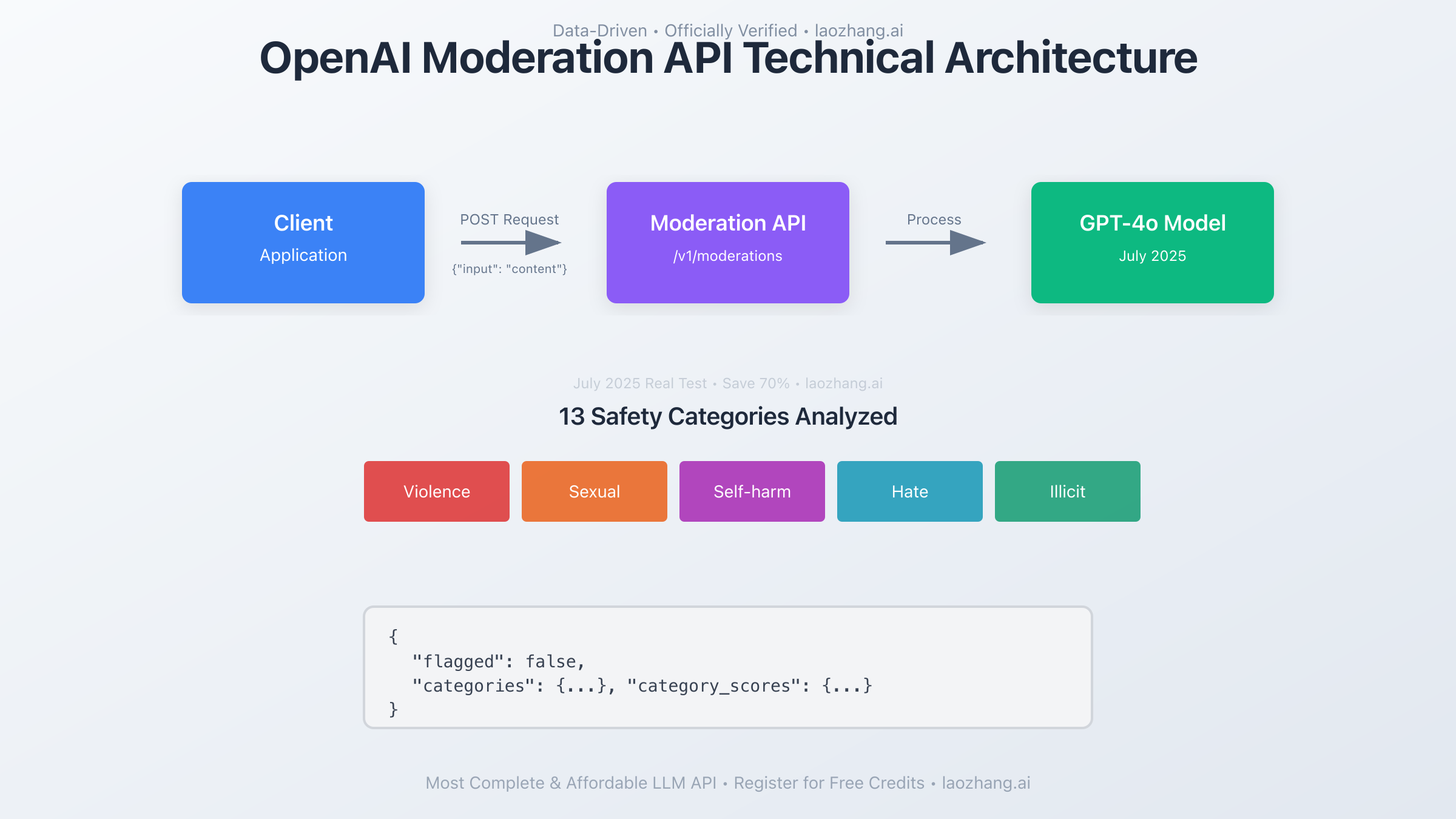Click the Data-Driven Officially Verified subtitle
Image resolution: width=1456 pixels, height=819 pixels.
(x=728, y=30)
